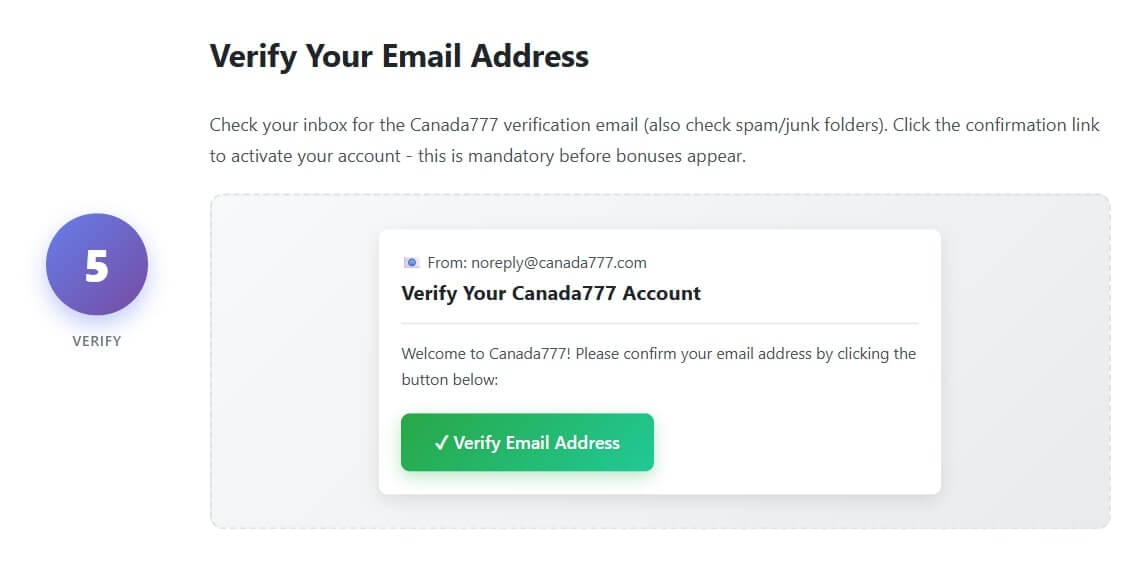Click blank white space in the email card
Screen dimensions: 1148x568
click(800, 440)
